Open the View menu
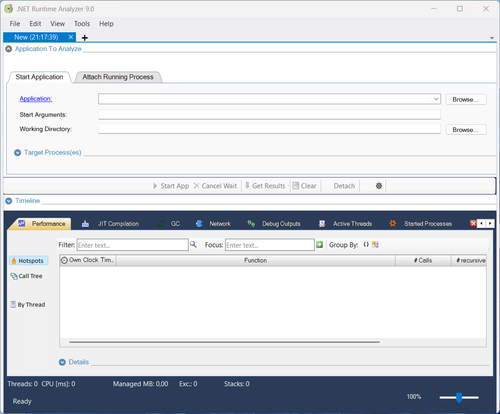This screenshot has width=500, height=414. (57, 24)
